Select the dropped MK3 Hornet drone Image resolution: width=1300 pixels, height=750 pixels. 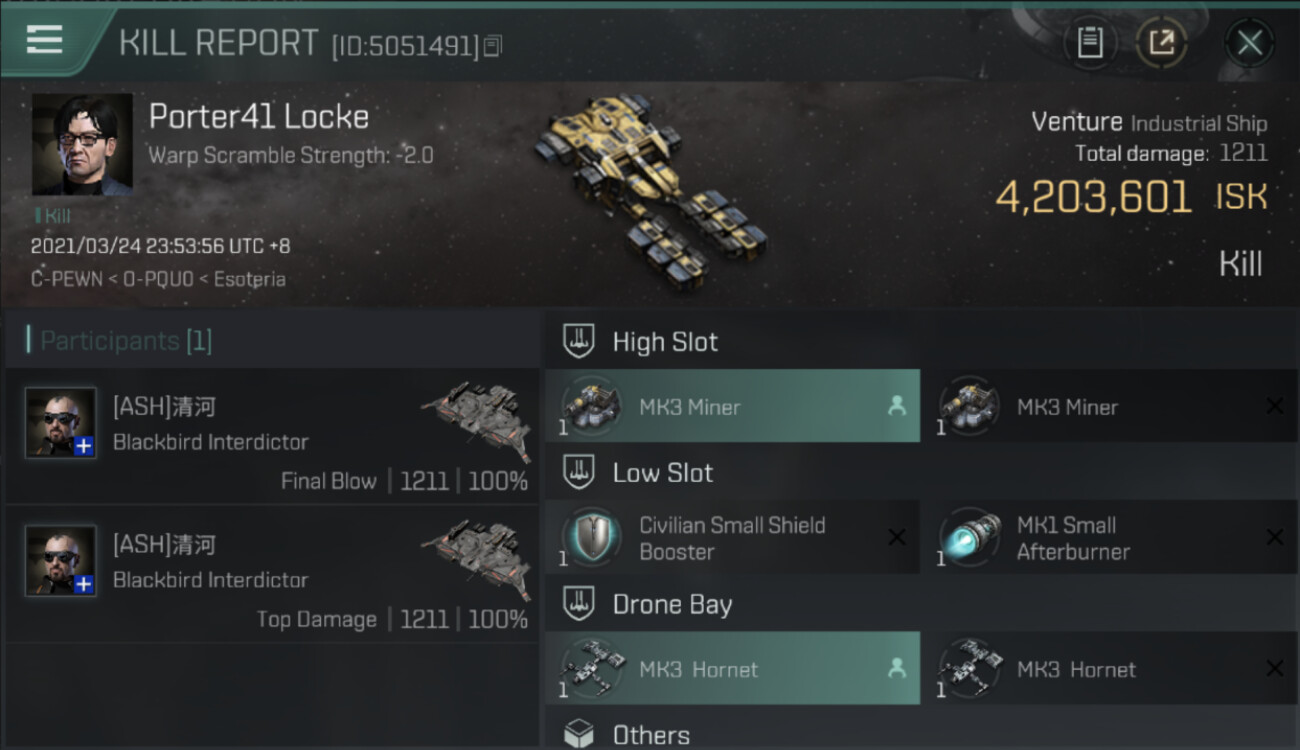tap(732, 668)
